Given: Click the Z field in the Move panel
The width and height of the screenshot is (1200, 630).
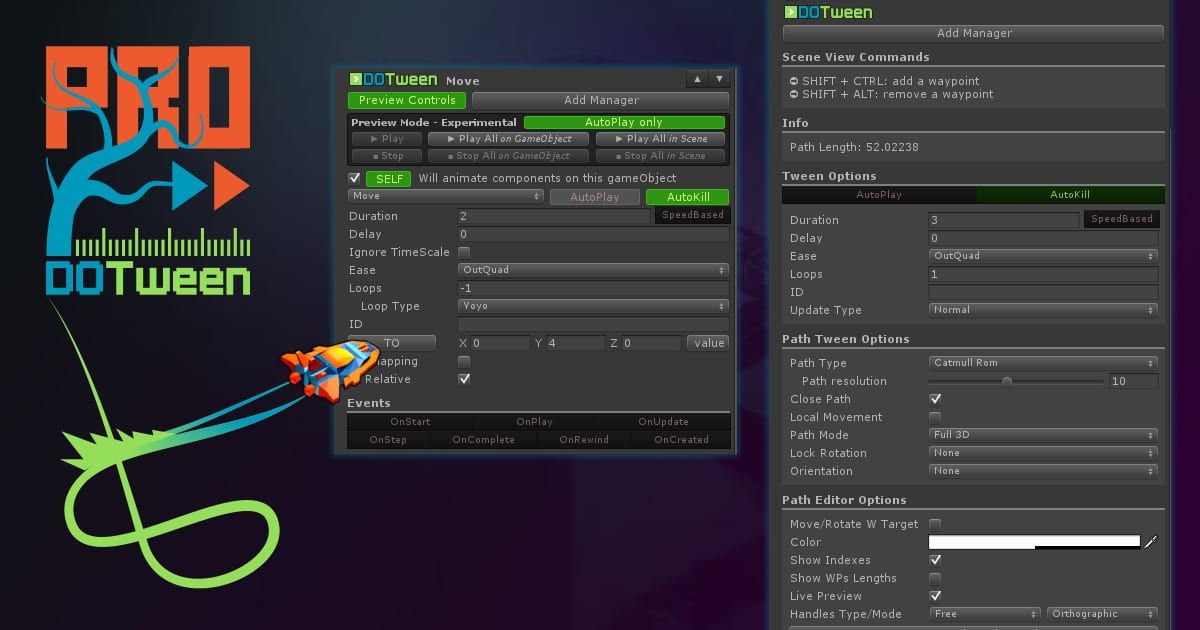Looking at the screenshot, I should click(x=651, y=343).
